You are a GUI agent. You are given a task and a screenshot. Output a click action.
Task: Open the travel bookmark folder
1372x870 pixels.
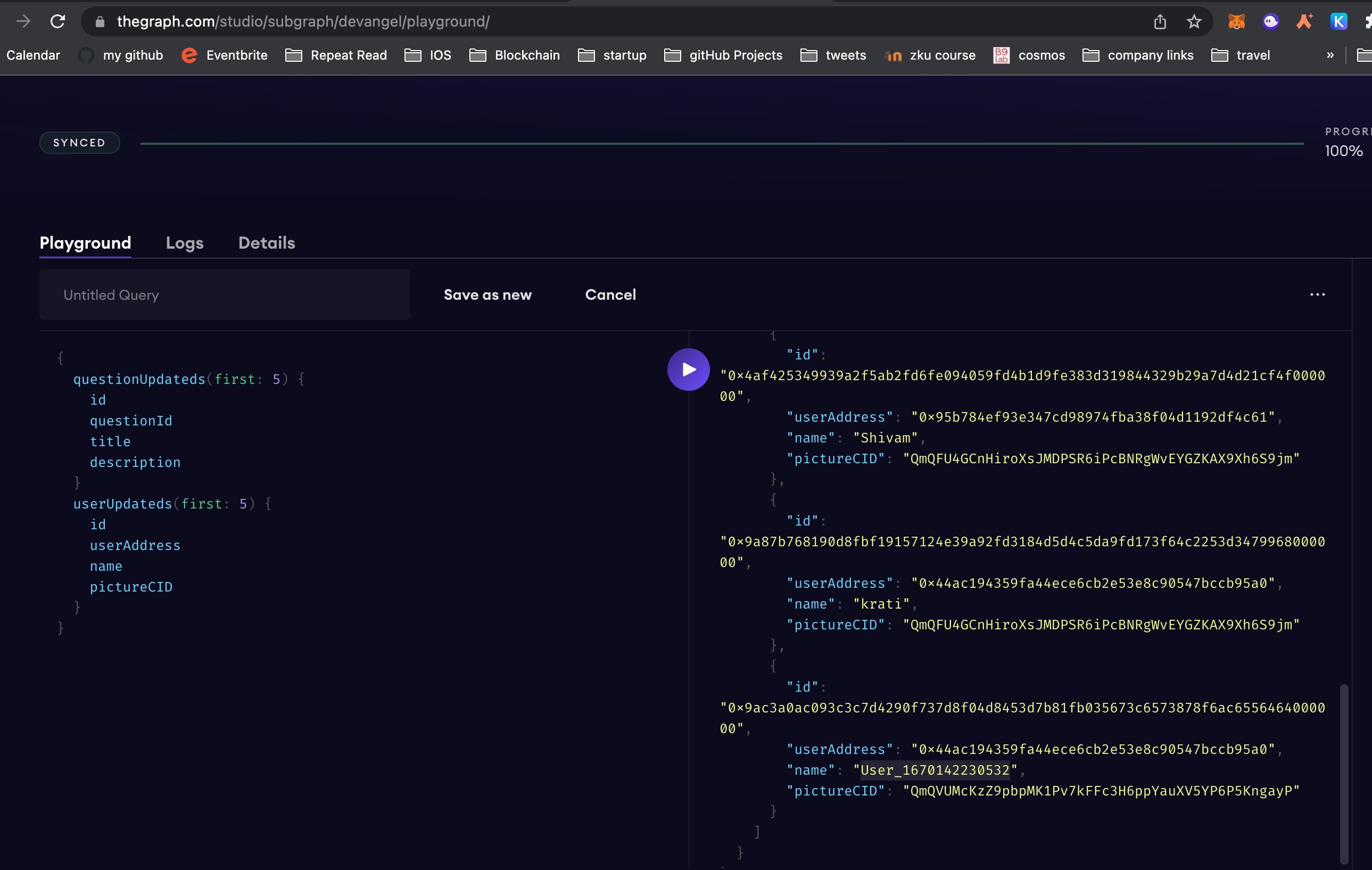pyautogui.click(x=1241, y=55)
